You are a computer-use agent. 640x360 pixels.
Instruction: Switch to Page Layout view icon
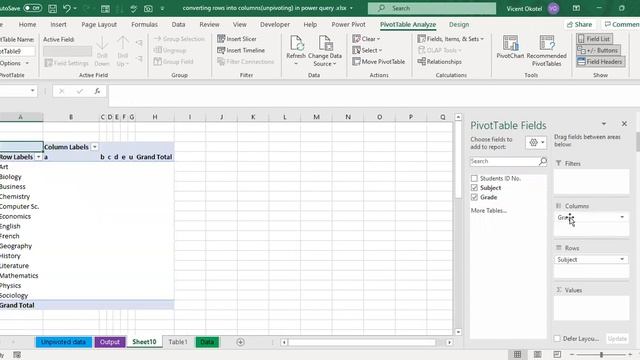click(538, 354)
